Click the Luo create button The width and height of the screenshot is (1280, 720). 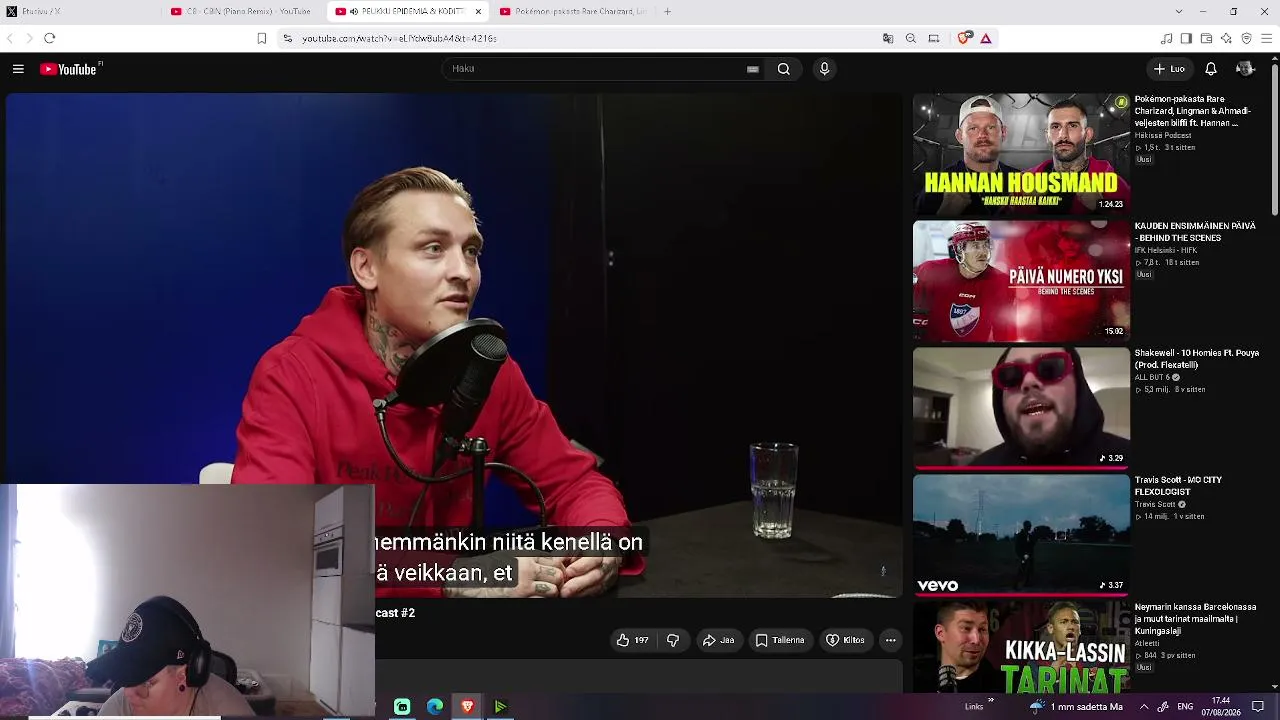pos(1169,69)
